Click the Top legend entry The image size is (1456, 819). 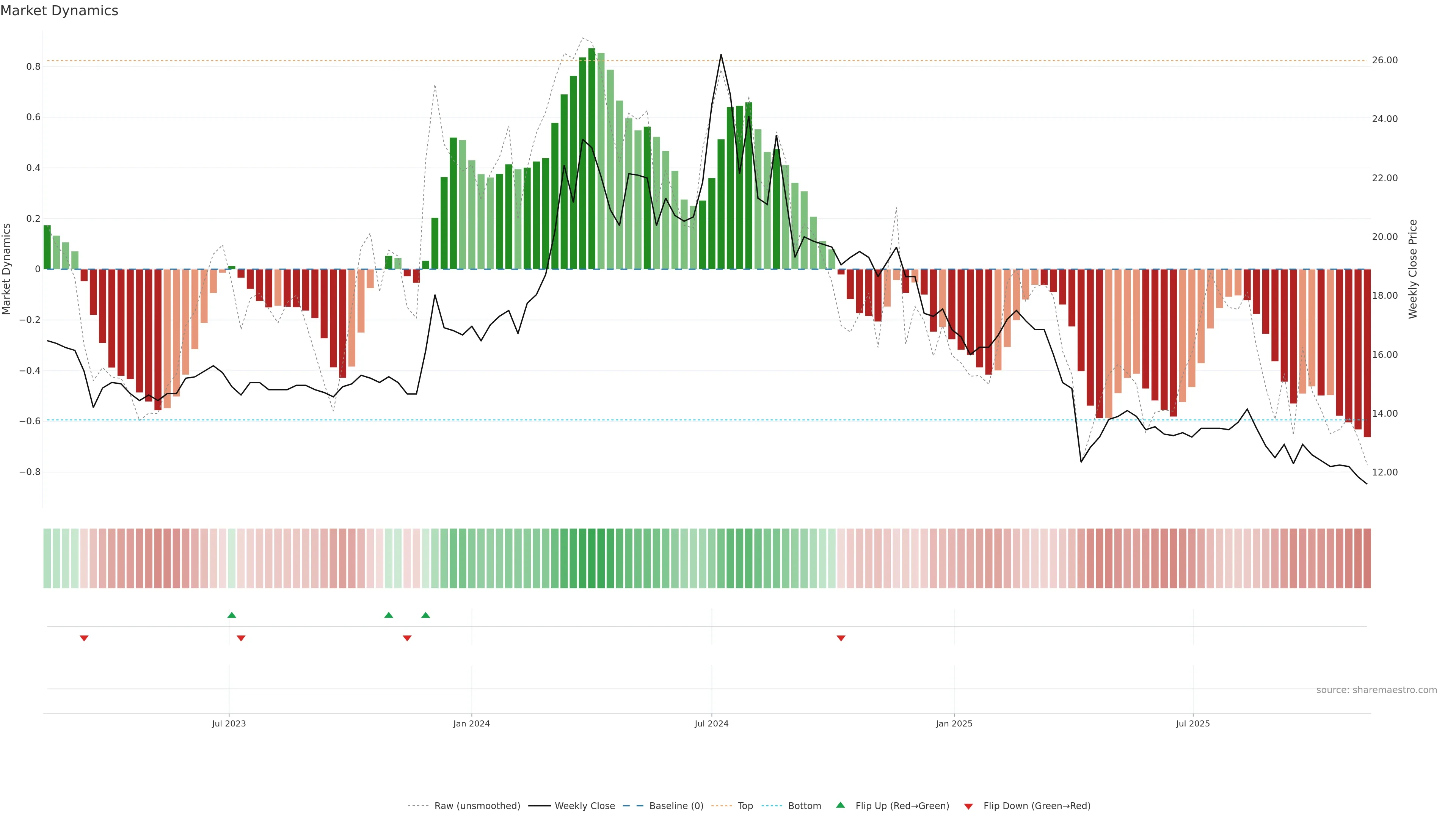(745, 806)
